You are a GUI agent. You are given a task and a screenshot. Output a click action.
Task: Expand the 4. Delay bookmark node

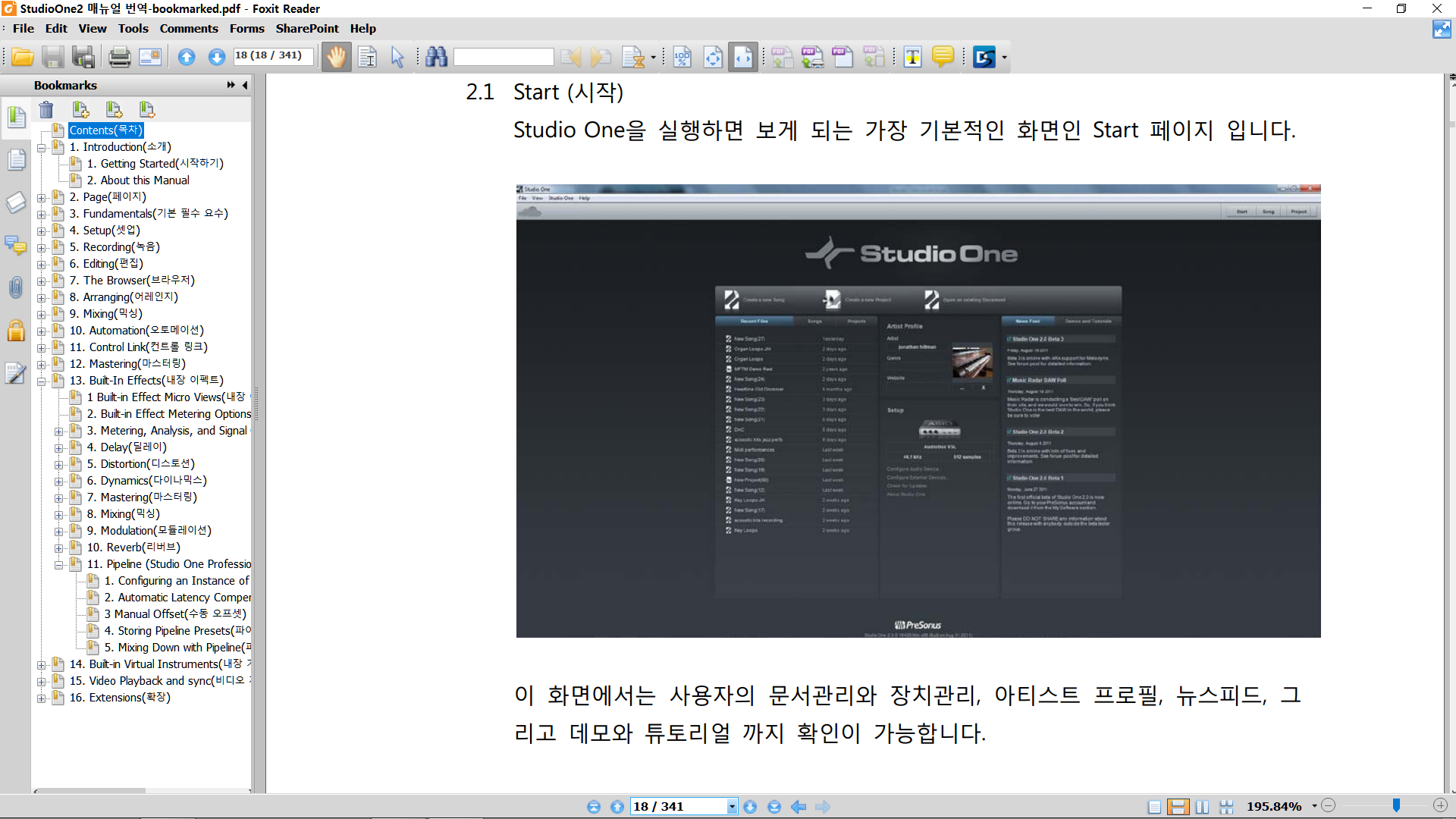click(x=59, y=448)
